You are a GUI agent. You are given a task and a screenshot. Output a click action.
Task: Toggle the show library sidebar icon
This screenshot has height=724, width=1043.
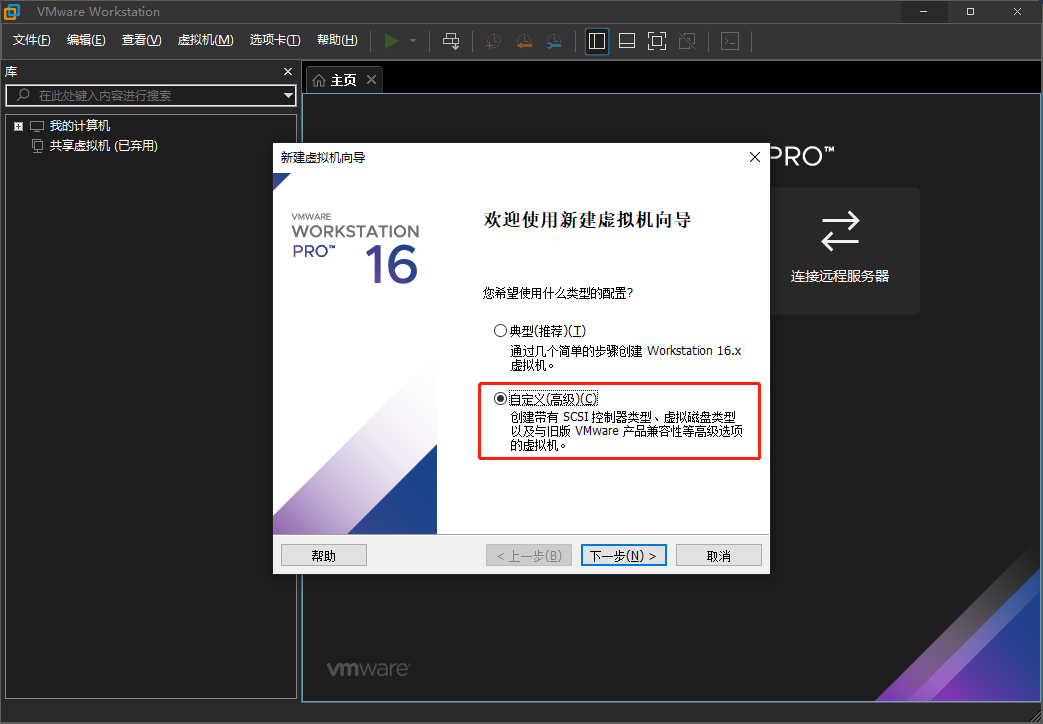point(597,41)
